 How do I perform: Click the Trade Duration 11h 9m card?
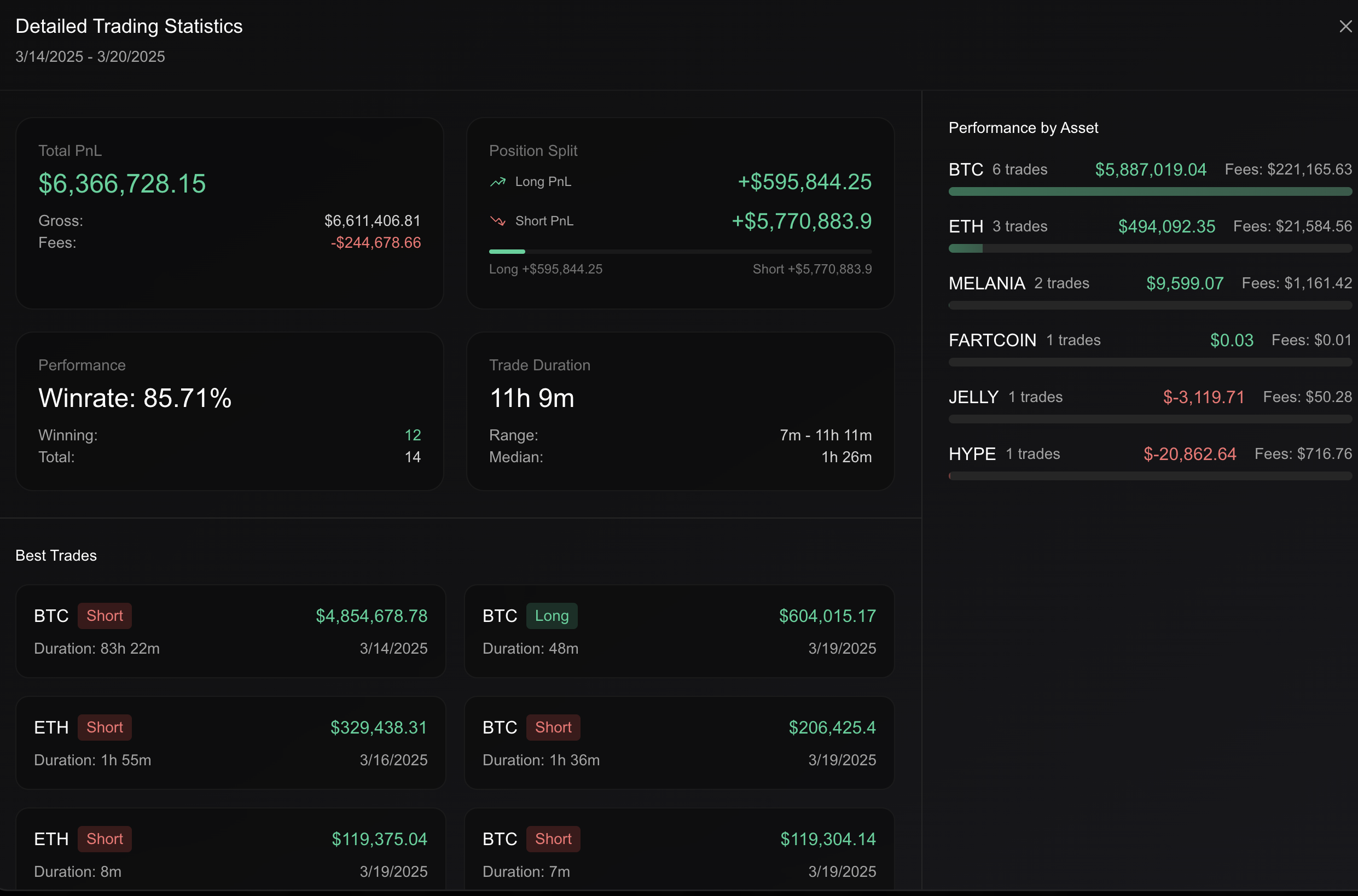click(680, 411)
